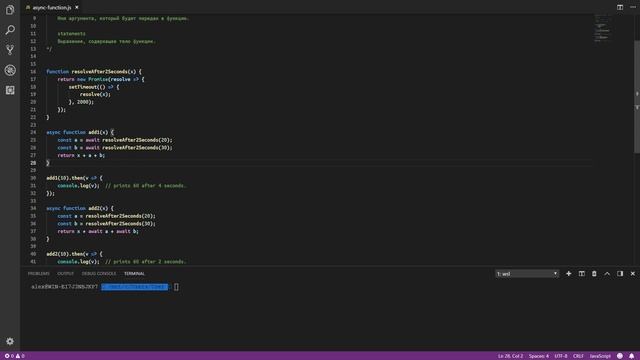Kill the terminal with trash icon
This screenshot has height=360, width=640.
[x=594, y=273]
